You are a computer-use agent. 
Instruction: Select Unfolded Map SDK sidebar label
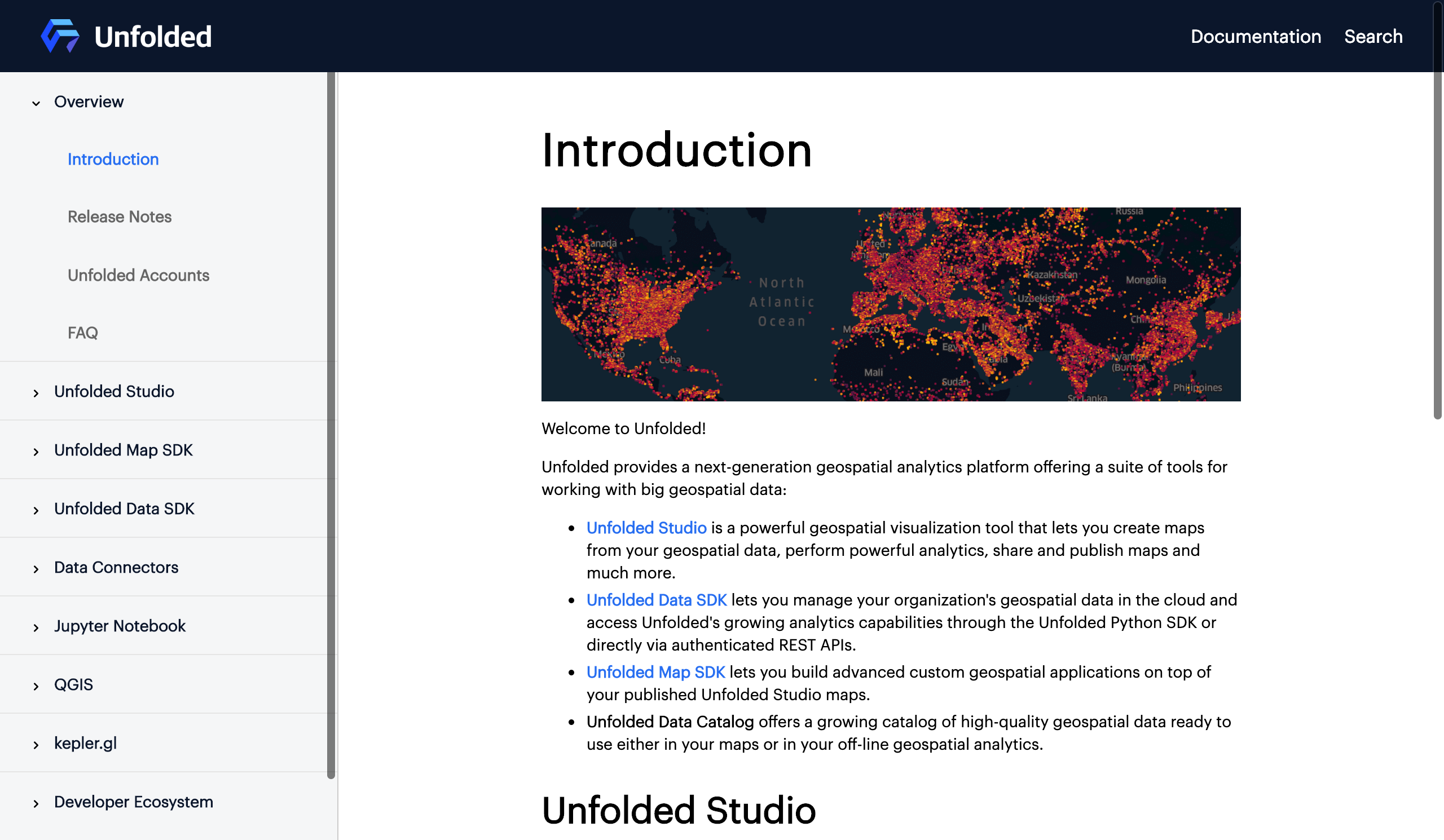click(x=123, y=450)
